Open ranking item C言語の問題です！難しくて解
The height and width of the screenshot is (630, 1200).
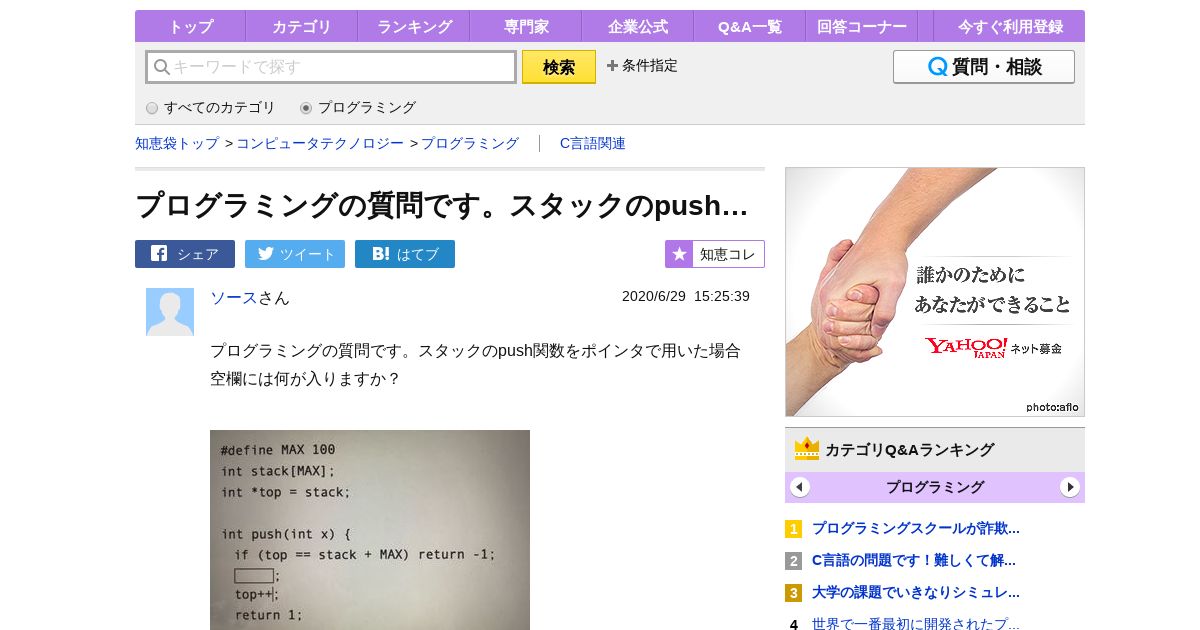pyautogui.click(x=914, y=560)
